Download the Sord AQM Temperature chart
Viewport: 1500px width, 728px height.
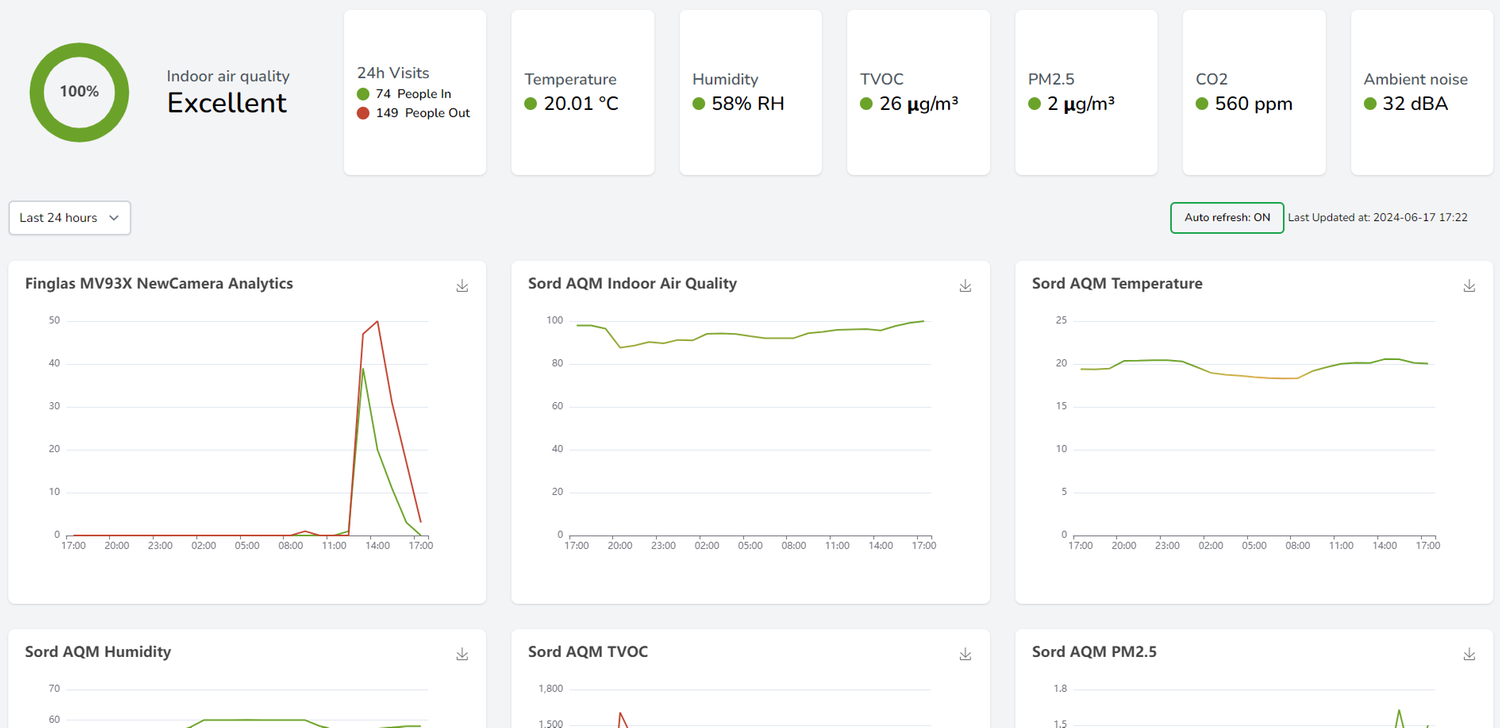pos(1469,285)
